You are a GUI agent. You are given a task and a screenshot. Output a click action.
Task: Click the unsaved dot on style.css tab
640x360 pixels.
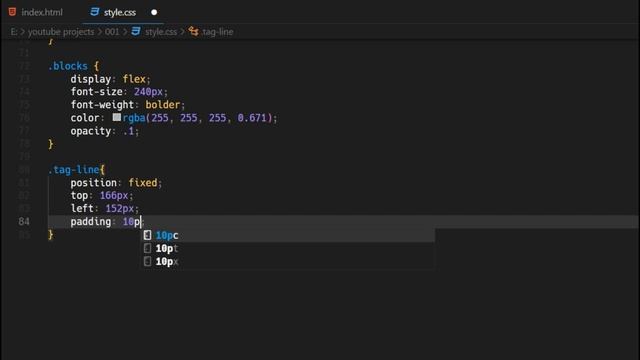tap(154, 12)
